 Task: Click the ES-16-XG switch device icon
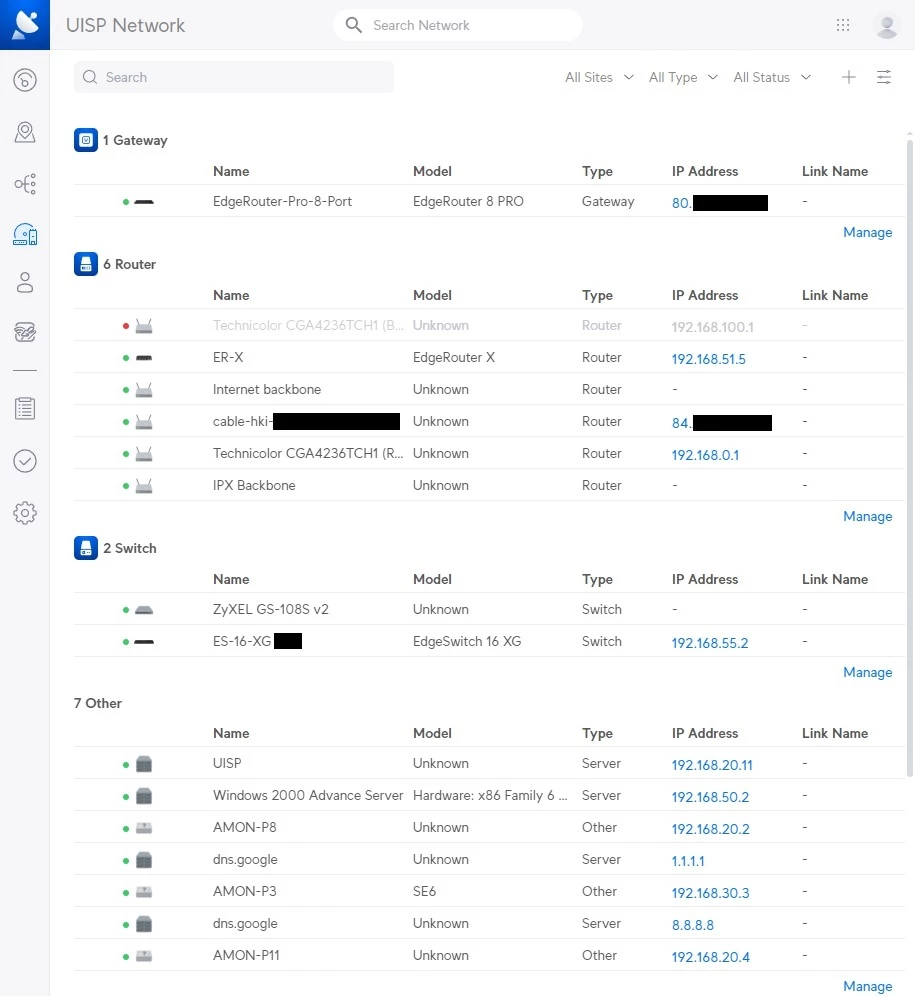click(x=144, y=642)
